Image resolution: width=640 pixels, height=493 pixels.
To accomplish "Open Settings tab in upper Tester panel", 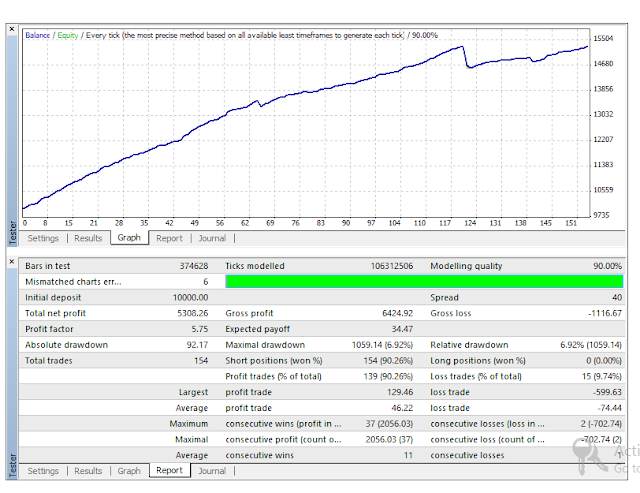I will pos(43,238).
